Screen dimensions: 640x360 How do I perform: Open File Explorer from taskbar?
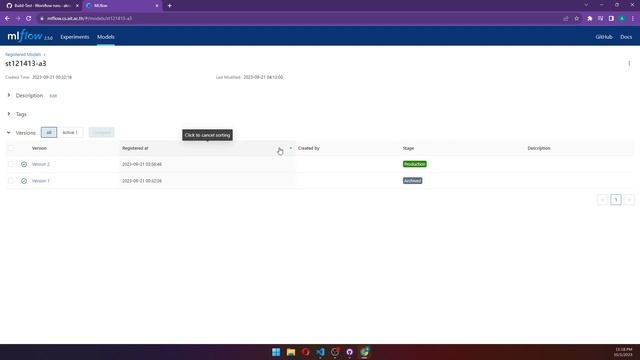(291, 352)
